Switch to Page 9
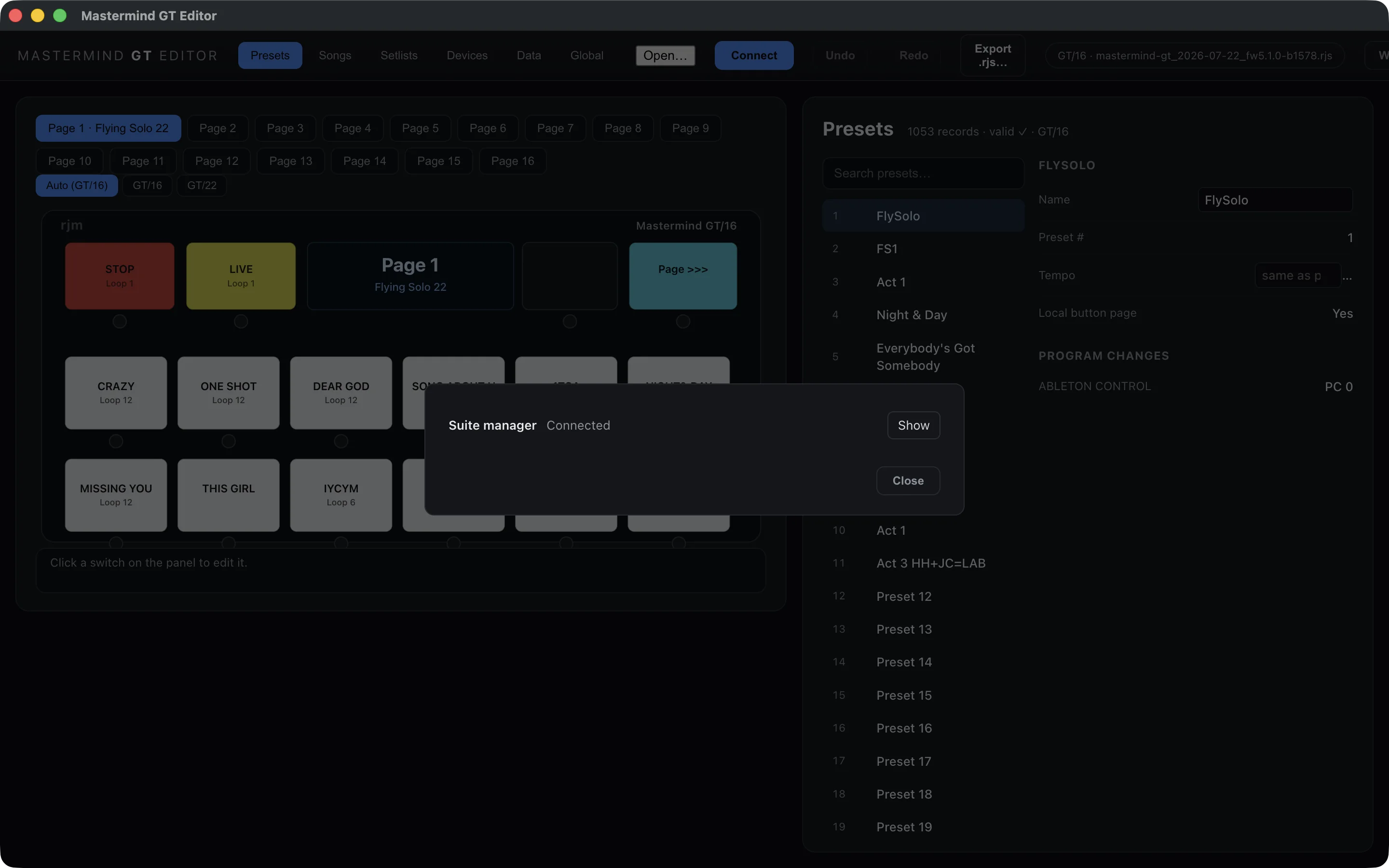 (x=691, y=128)
